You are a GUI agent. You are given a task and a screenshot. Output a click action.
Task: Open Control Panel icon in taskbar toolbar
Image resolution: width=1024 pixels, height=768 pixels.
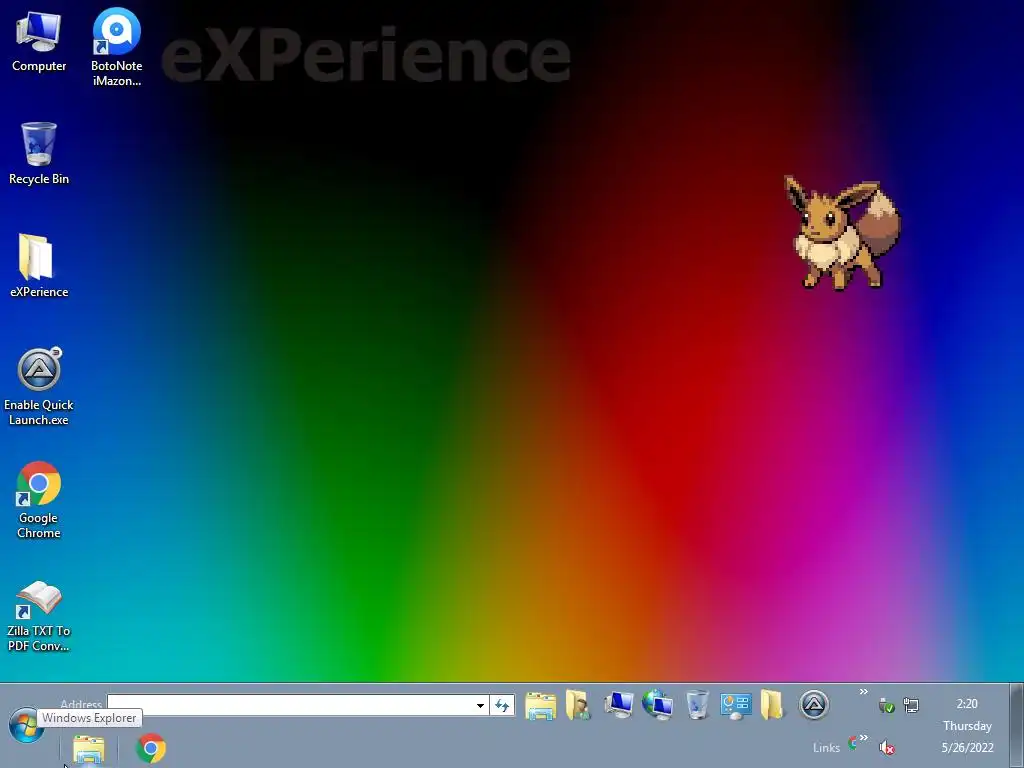[736, 706]
